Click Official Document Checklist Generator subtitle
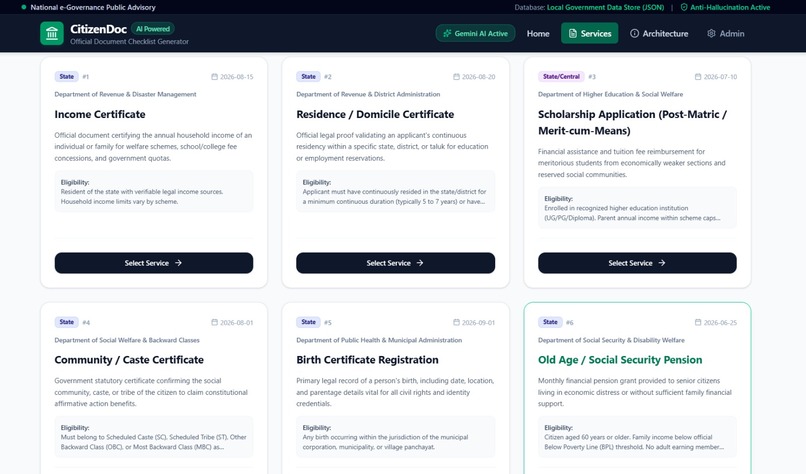The image size is (806, 474). coord(130,42)
